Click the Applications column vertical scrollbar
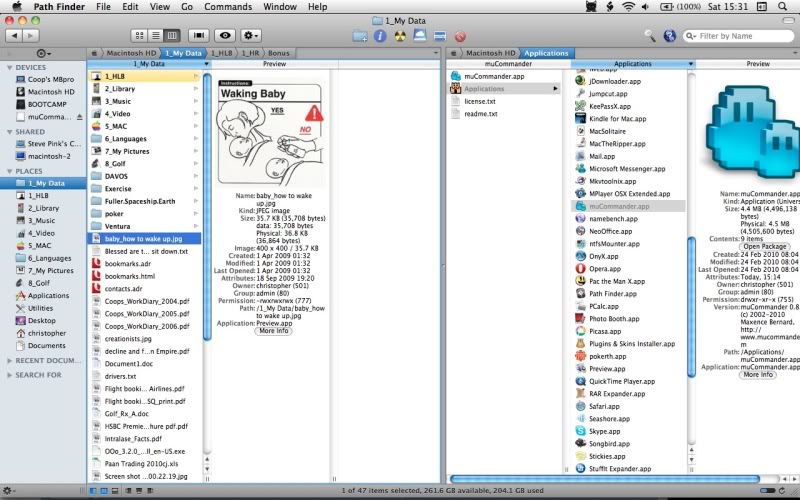 pos(691,306)
